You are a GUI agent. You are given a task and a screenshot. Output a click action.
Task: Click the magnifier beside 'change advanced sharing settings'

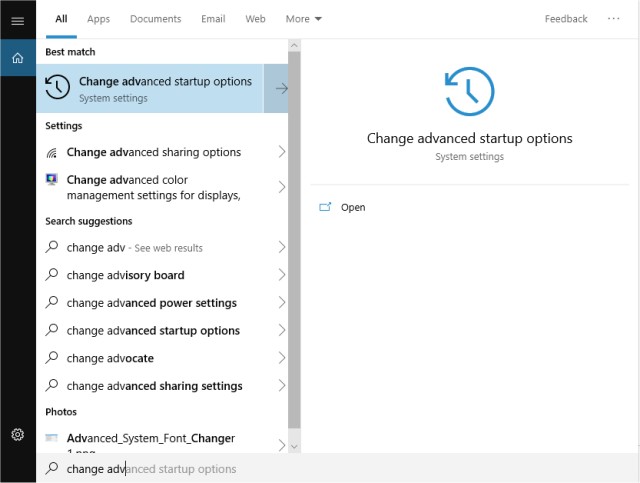click(52, 385)
